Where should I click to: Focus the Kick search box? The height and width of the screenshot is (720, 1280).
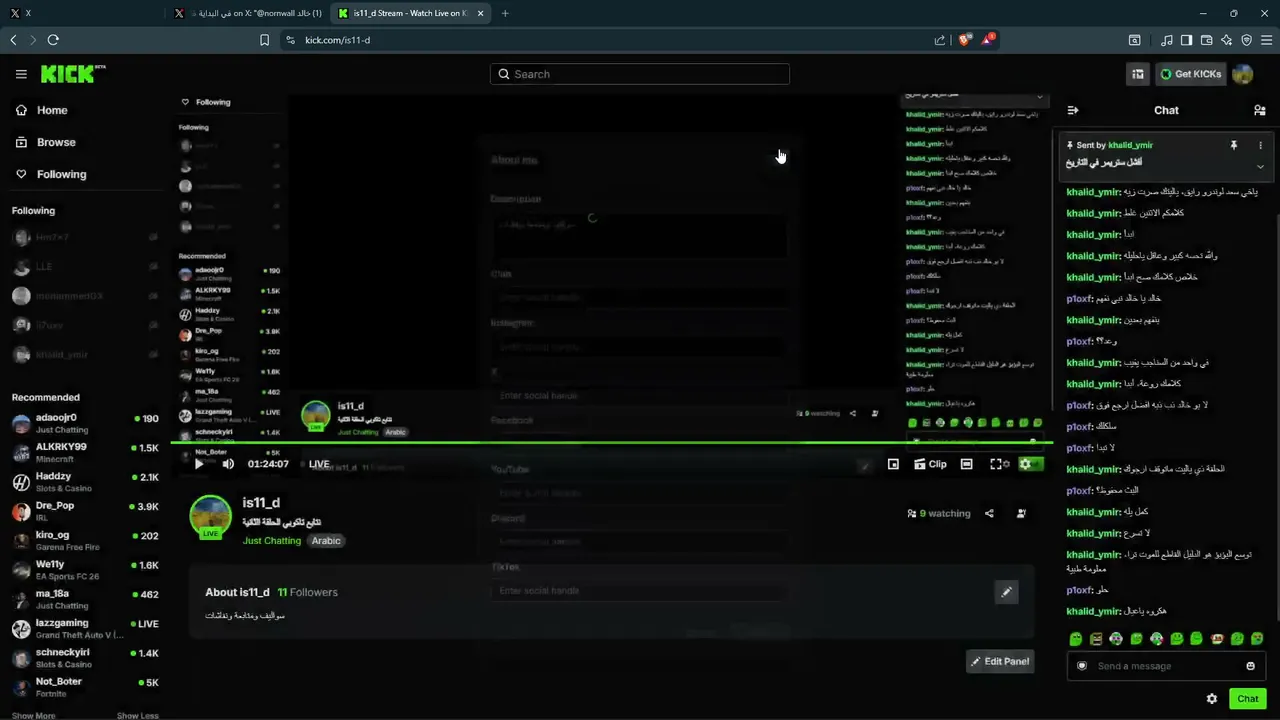click(x=640, y=74)
